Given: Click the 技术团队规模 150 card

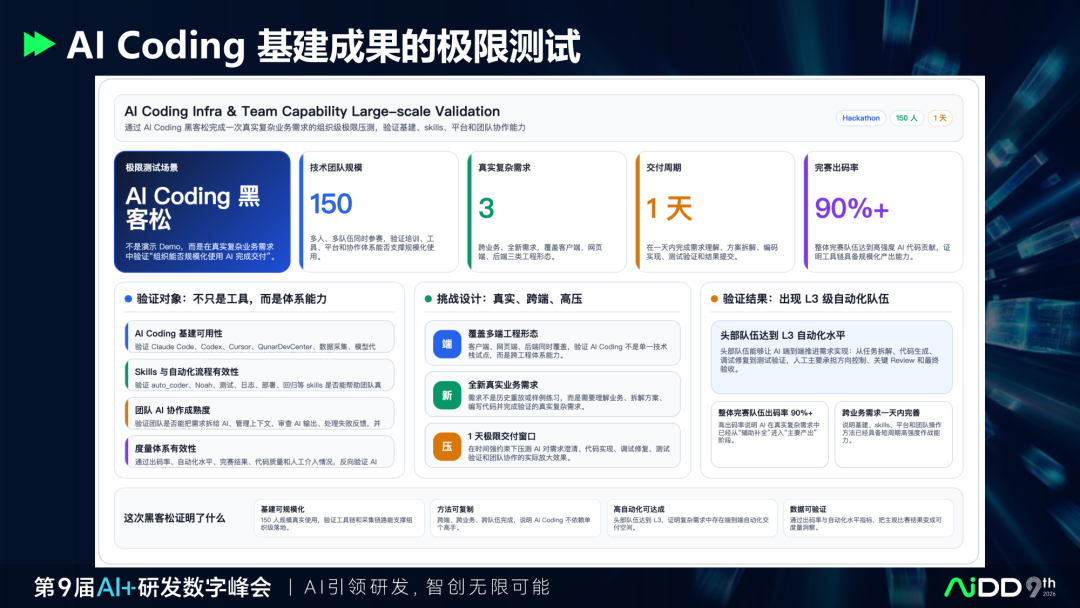Looking at the screenshot, I should pos(379,211).
